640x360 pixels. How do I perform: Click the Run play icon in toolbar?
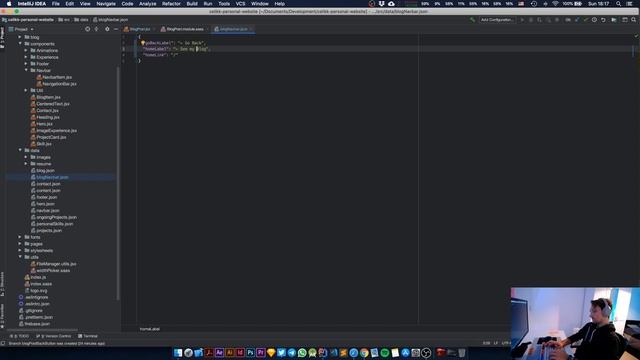click(522, 20)
